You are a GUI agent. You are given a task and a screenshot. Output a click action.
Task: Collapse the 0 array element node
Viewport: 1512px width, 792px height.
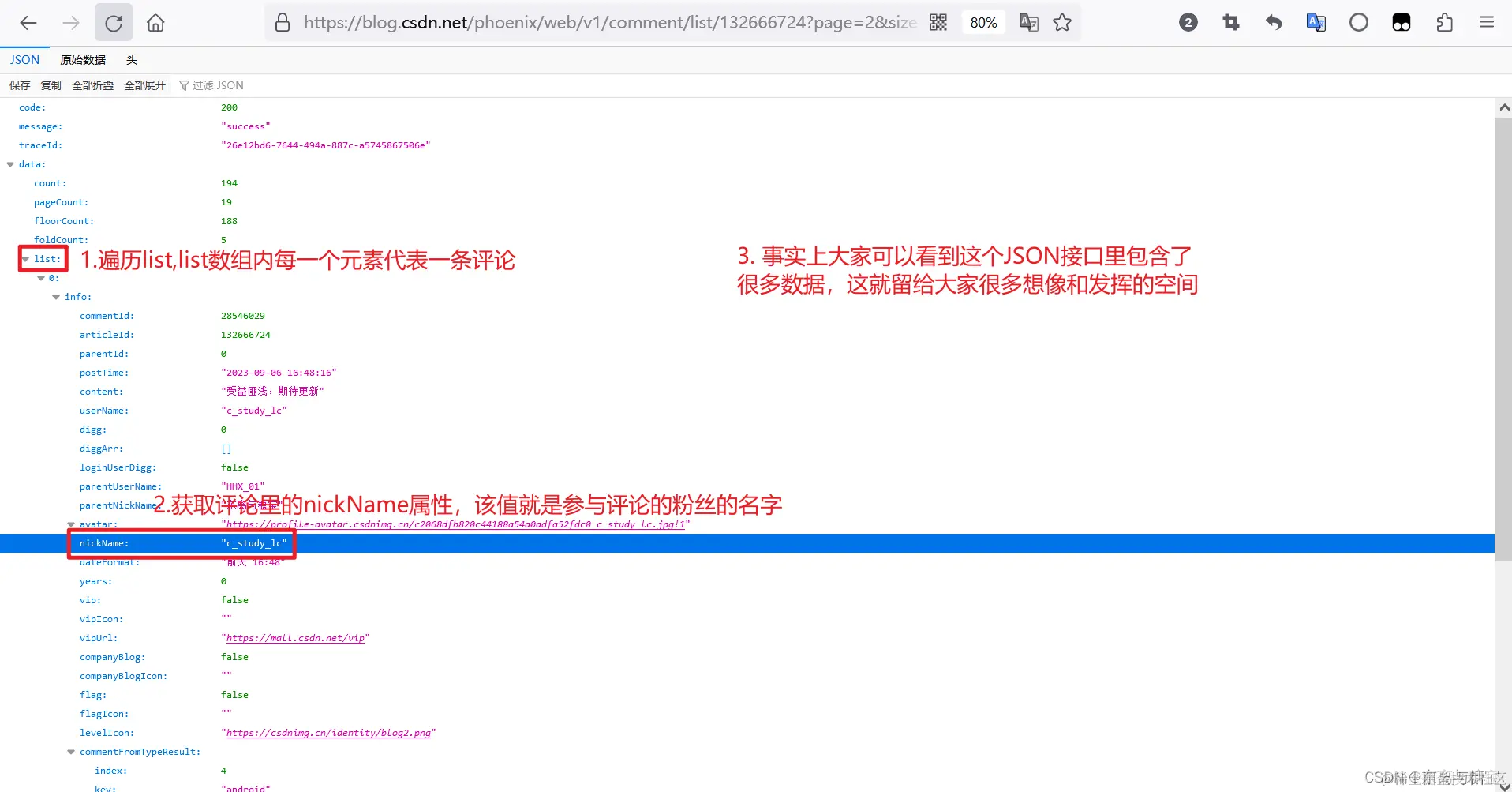click(40, 278)
